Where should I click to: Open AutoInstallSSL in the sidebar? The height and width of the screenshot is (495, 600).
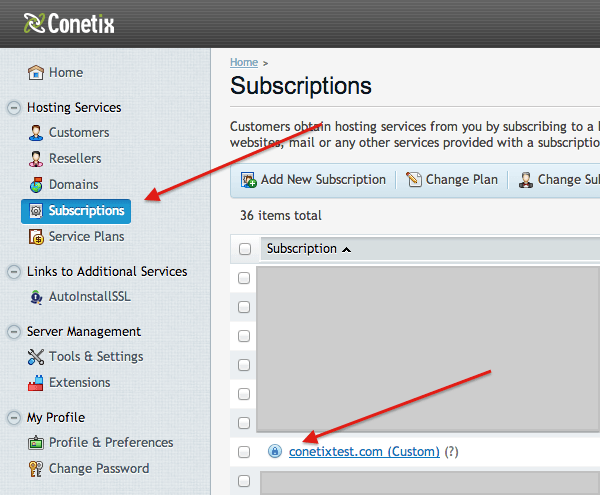[80, 297]
